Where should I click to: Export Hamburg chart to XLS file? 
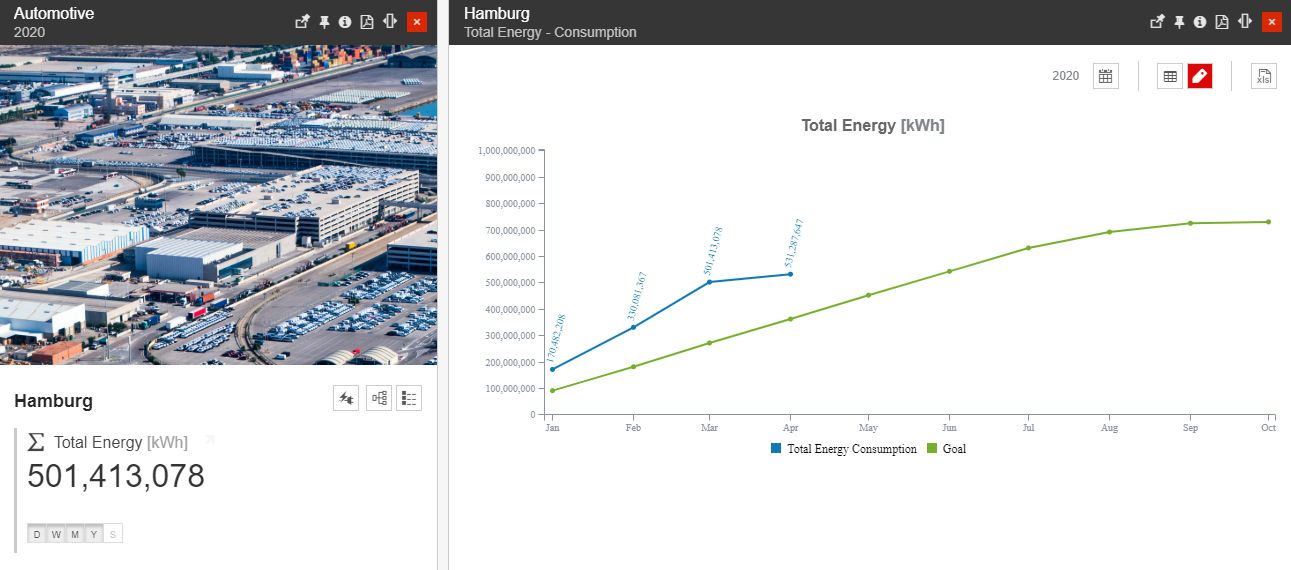(x=1264, y=76)
